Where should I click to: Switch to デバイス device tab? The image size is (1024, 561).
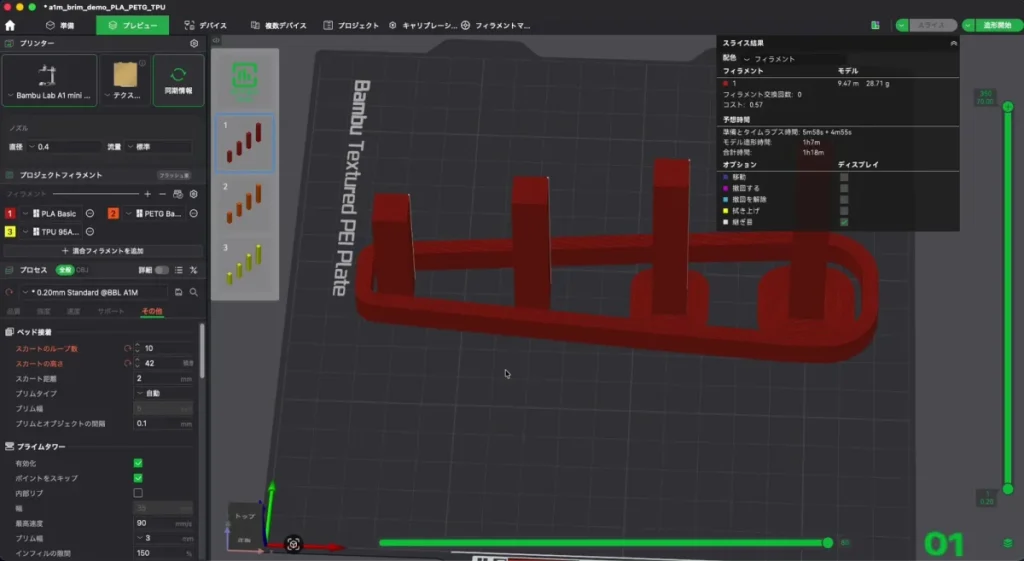coord(206,25)
